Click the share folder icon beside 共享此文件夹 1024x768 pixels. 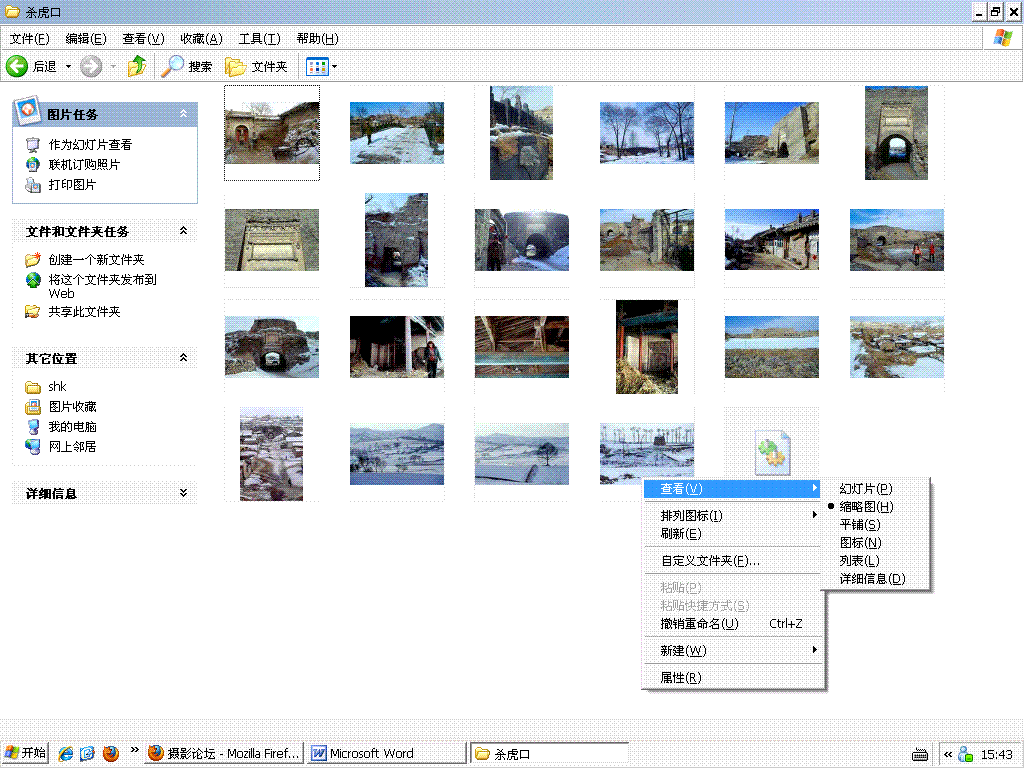click(x=33, y=312)
